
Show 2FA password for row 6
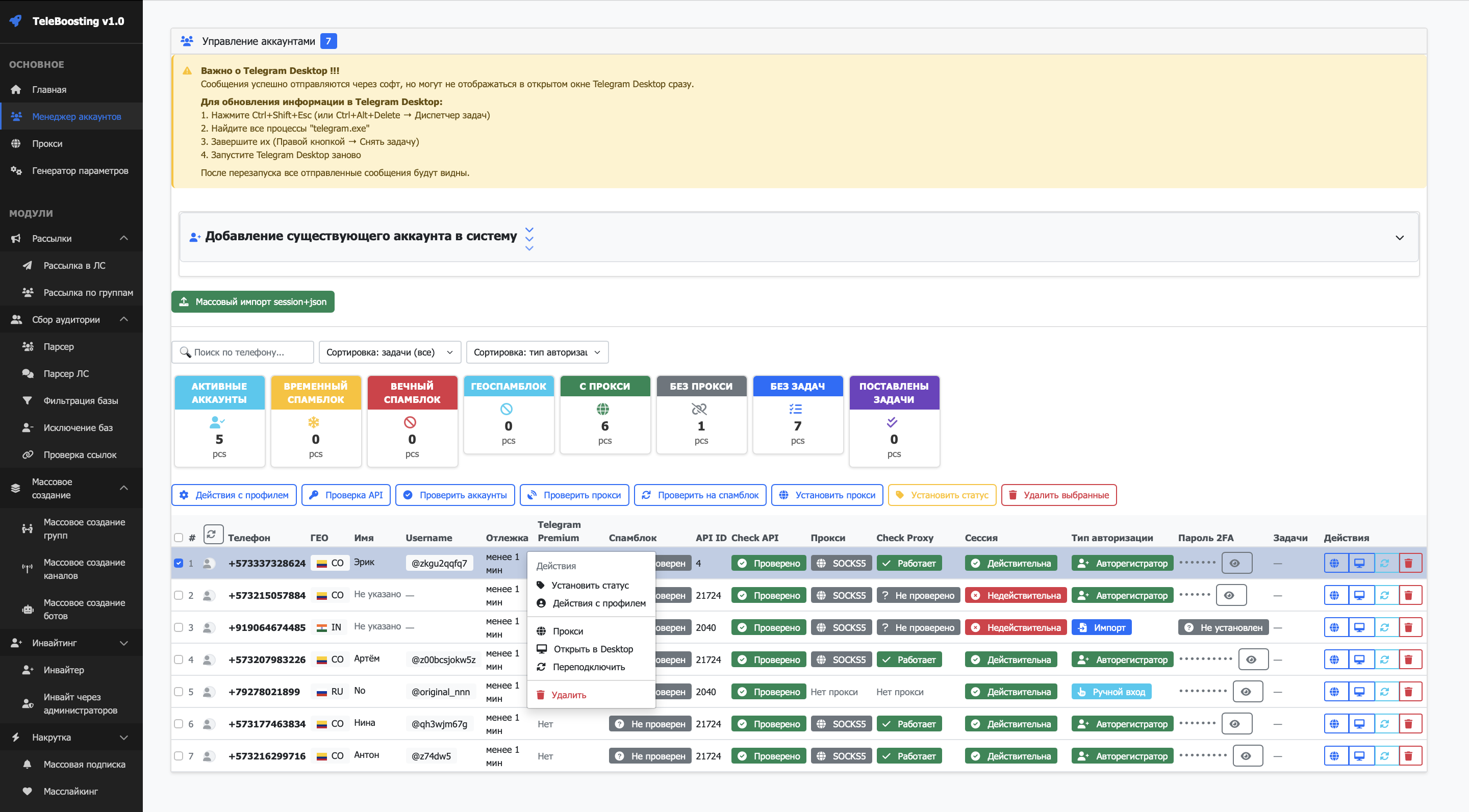[1234, 724]
